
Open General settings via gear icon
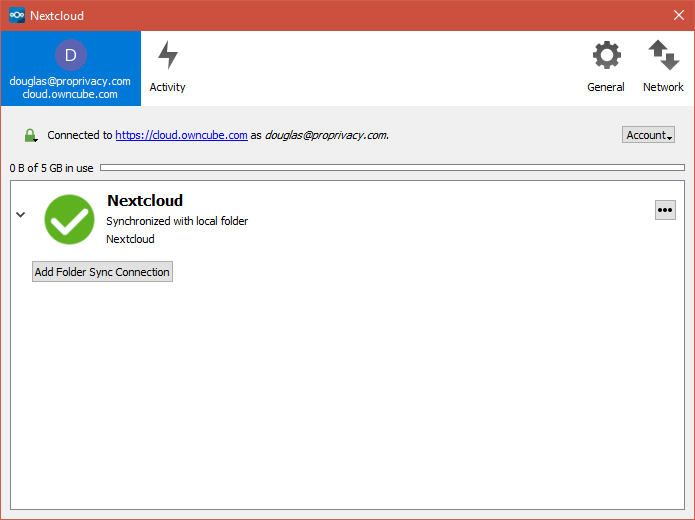606,55
